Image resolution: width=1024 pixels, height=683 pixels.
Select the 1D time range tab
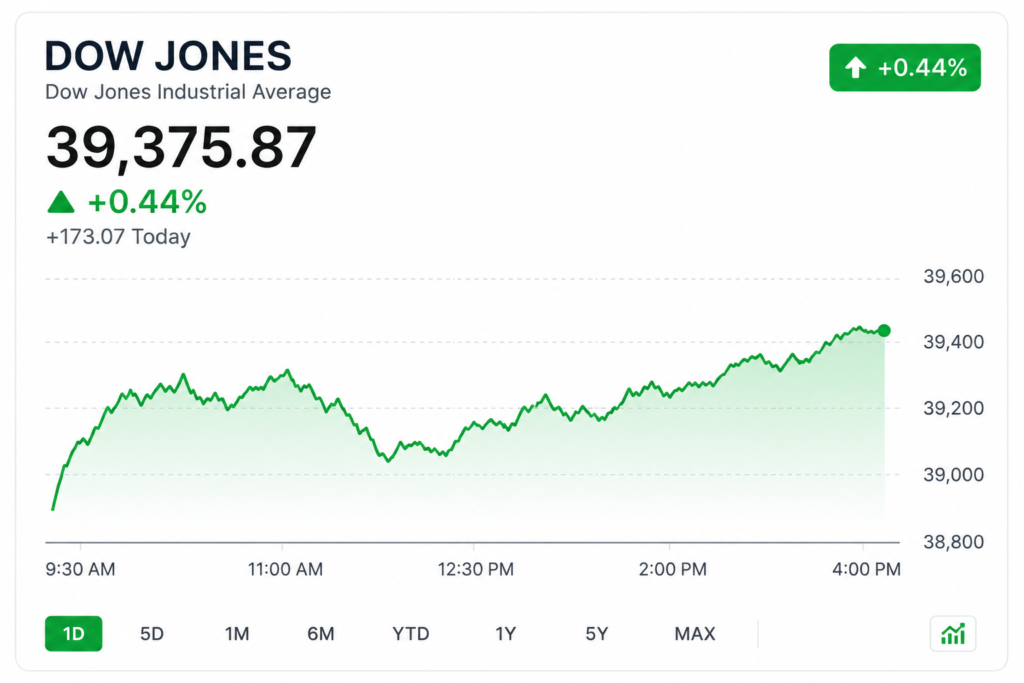(74, 633)
